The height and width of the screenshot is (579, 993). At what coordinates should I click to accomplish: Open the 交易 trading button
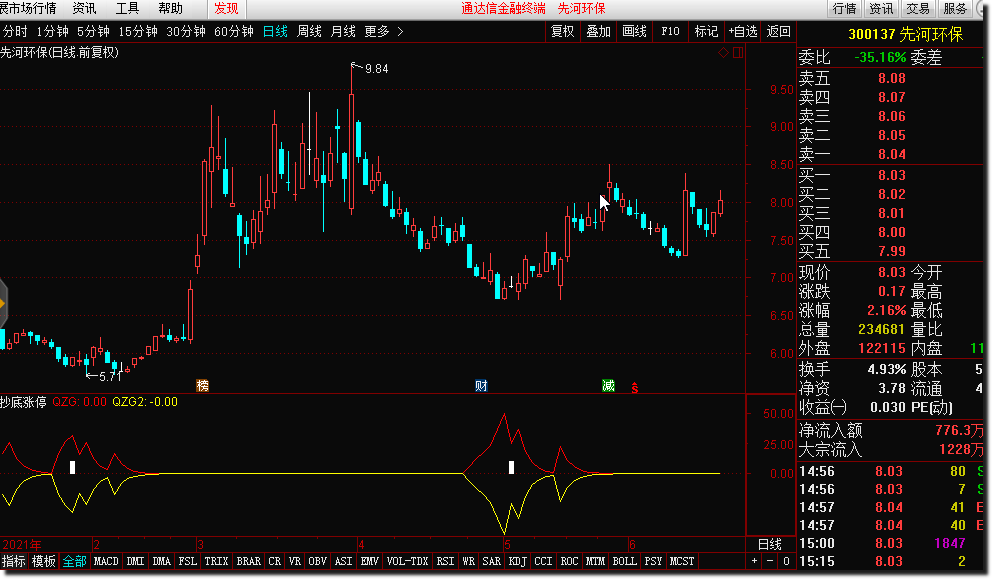tap(918, 9)
